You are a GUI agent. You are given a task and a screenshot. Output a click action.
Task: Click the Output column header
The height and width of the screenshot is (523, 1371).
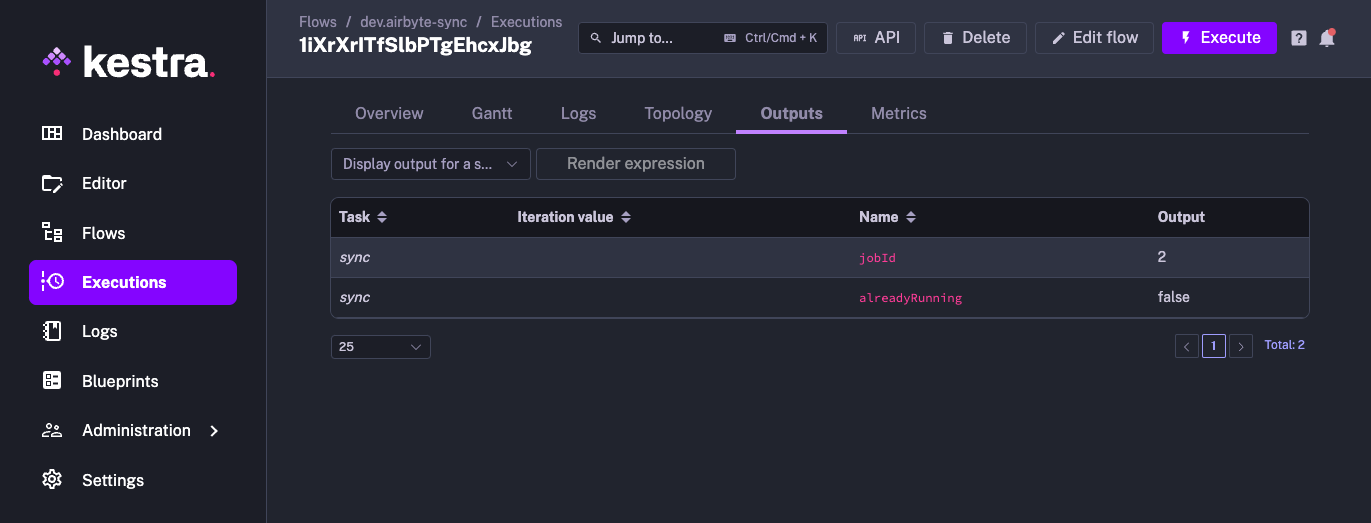1181,217
